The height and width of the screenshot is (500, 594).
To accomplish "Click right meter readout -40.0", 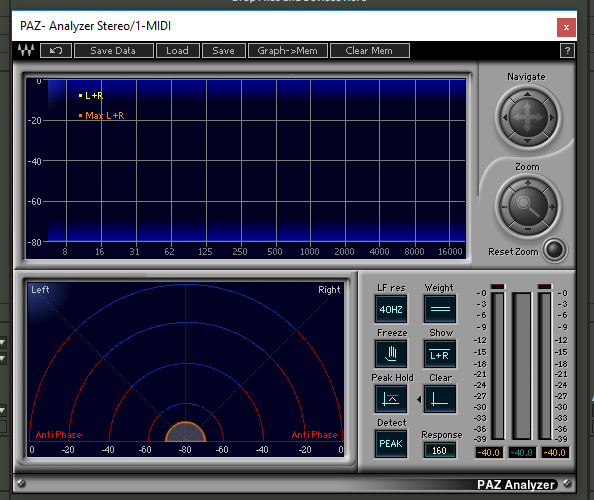I will click(555, 452).
